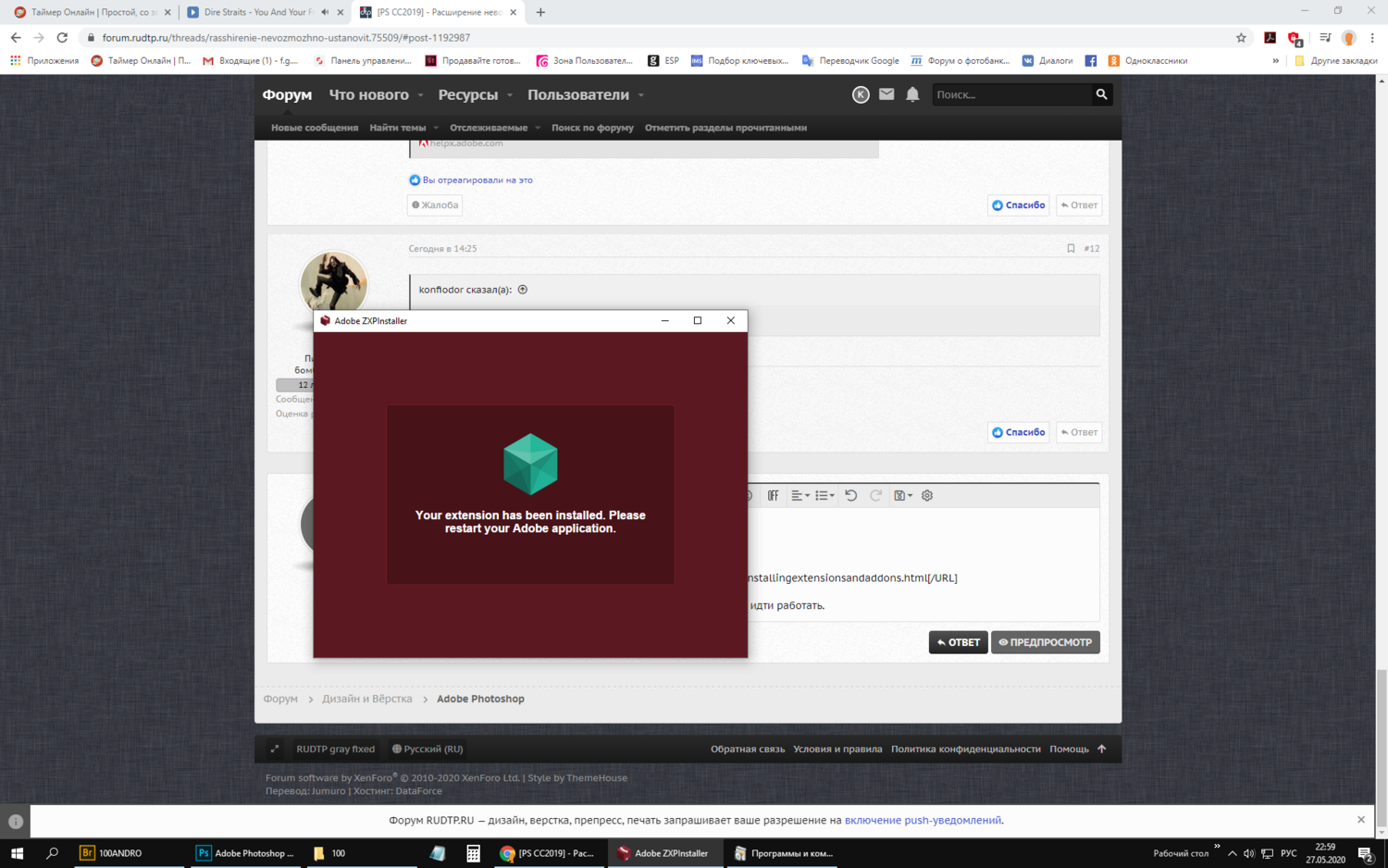Viewport: 1388px width, 868px height.
Task: Switch to the 'Таймер Онлайн' browser tab
Action: pyautogui.click(x=90, y=12)
